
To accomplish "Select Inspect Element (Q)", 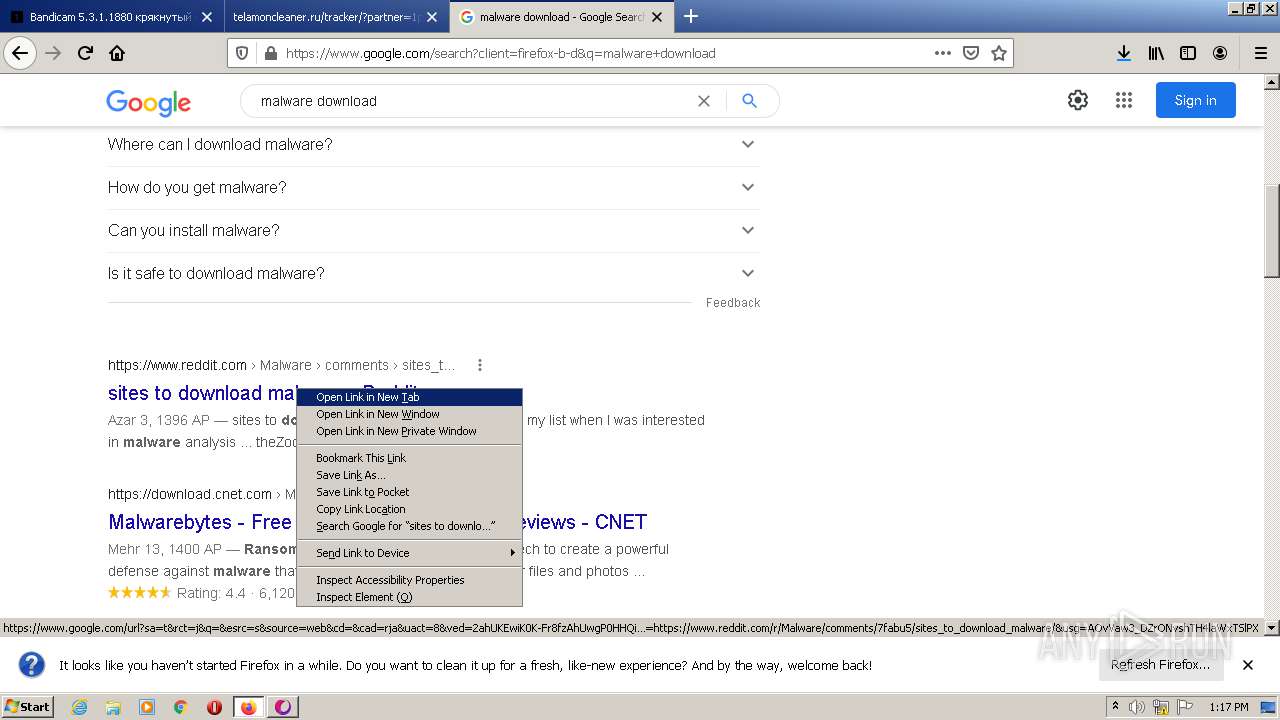I will coord(409,597).
